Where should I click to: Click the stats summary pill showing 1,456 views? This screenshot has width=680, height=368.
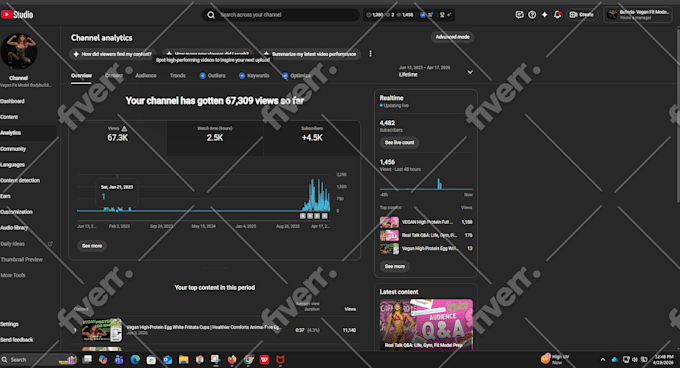[x=410, y=15]
